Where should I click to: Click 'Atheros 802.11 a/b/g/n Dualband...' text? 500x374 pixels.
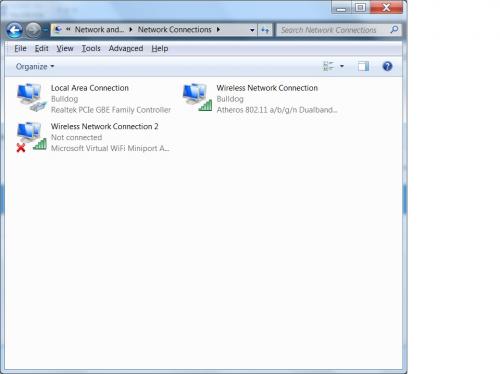pyautogui.click(x=277, y=110)
